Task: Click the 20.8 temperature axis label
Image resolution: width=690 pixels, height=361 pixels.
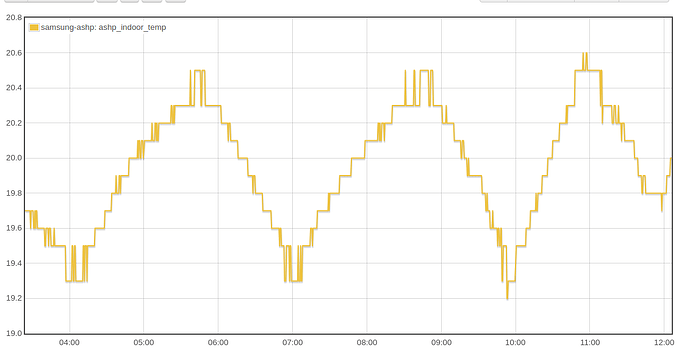Action: coord(14,18)
